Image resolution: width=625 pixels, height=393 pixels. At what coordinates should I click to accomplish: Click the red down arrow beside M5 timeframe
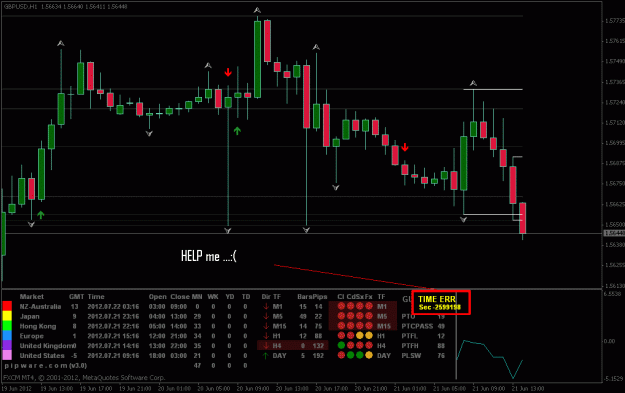point(266,316)
